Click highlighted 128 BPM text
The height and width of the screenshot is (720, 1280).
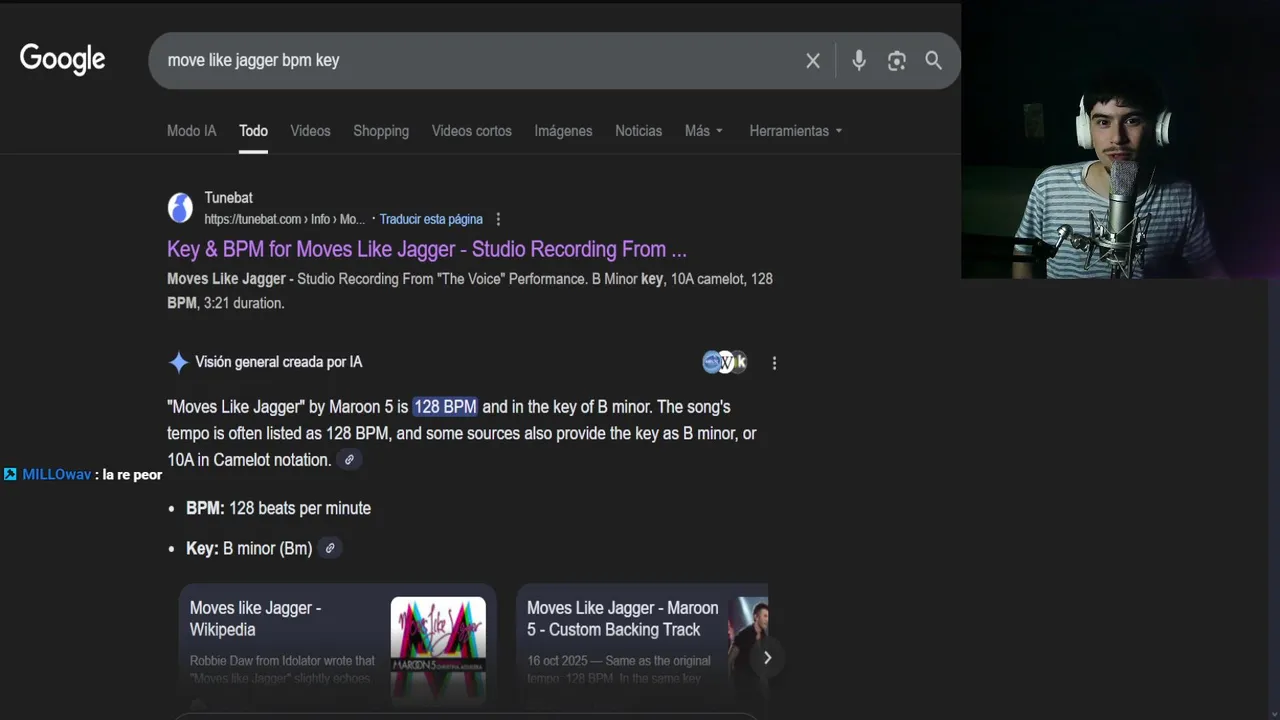445,407
